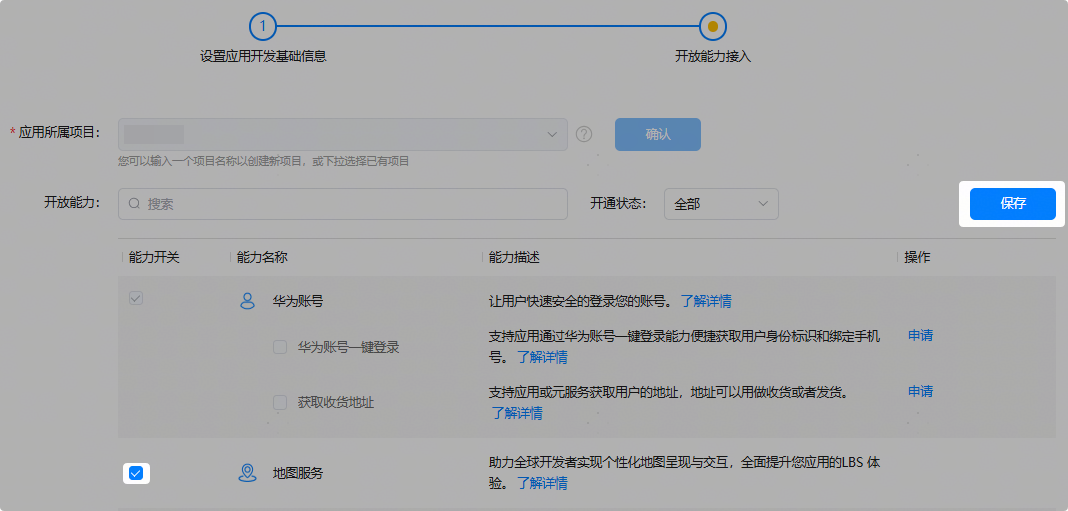Click the 能力开关 column header
The image size is (1068, 511).
point(154,258)
